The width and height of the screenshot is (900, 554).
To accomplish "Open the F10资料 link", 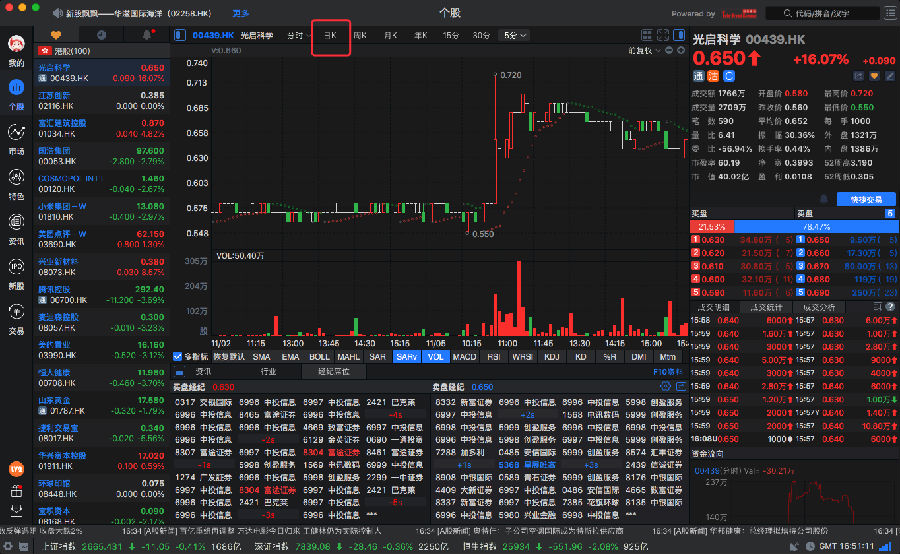I will pyautogui.click(x=668, y=372).
